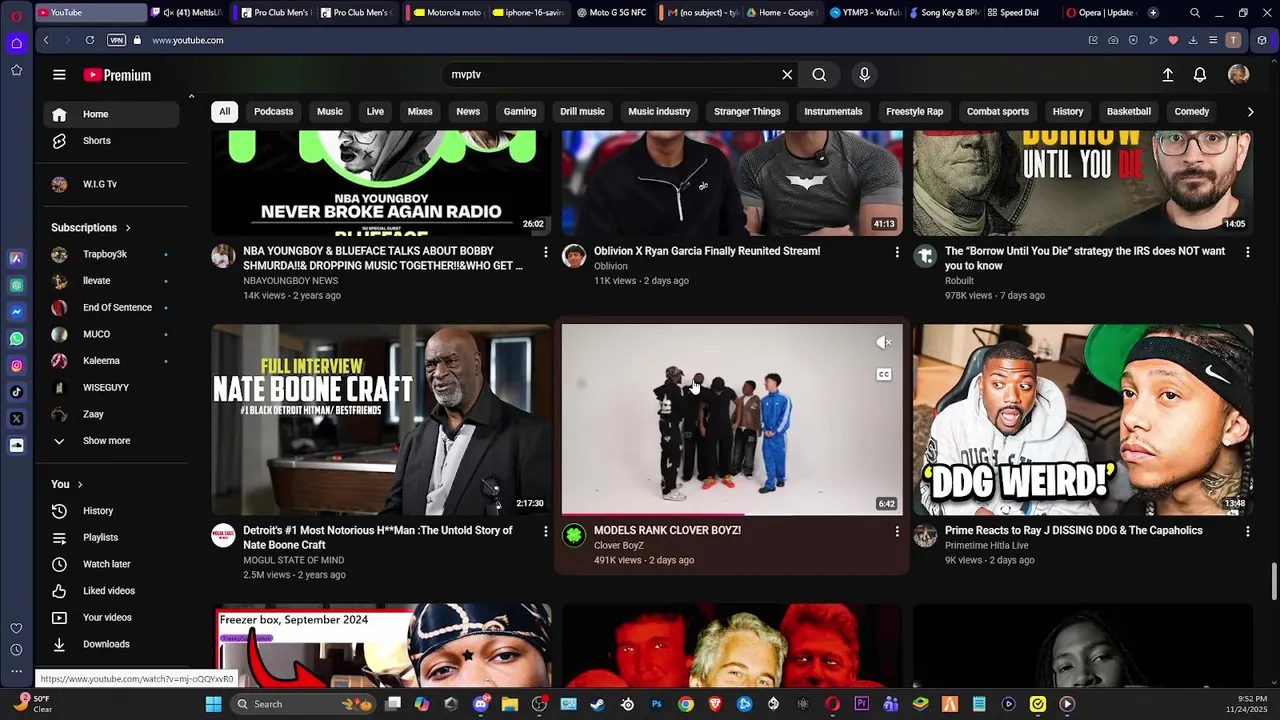Open the Kaleema subscription channel
Image resolution: width=1280 pixels, height=720 pixels.
pyautogui.click(x=111, y=361)
